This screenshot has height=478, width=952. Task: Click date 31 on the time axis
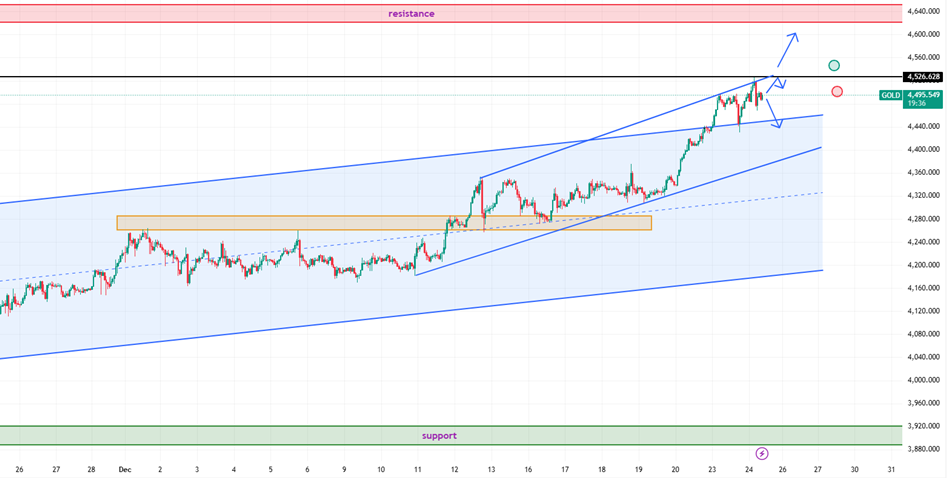pos(891,468)
